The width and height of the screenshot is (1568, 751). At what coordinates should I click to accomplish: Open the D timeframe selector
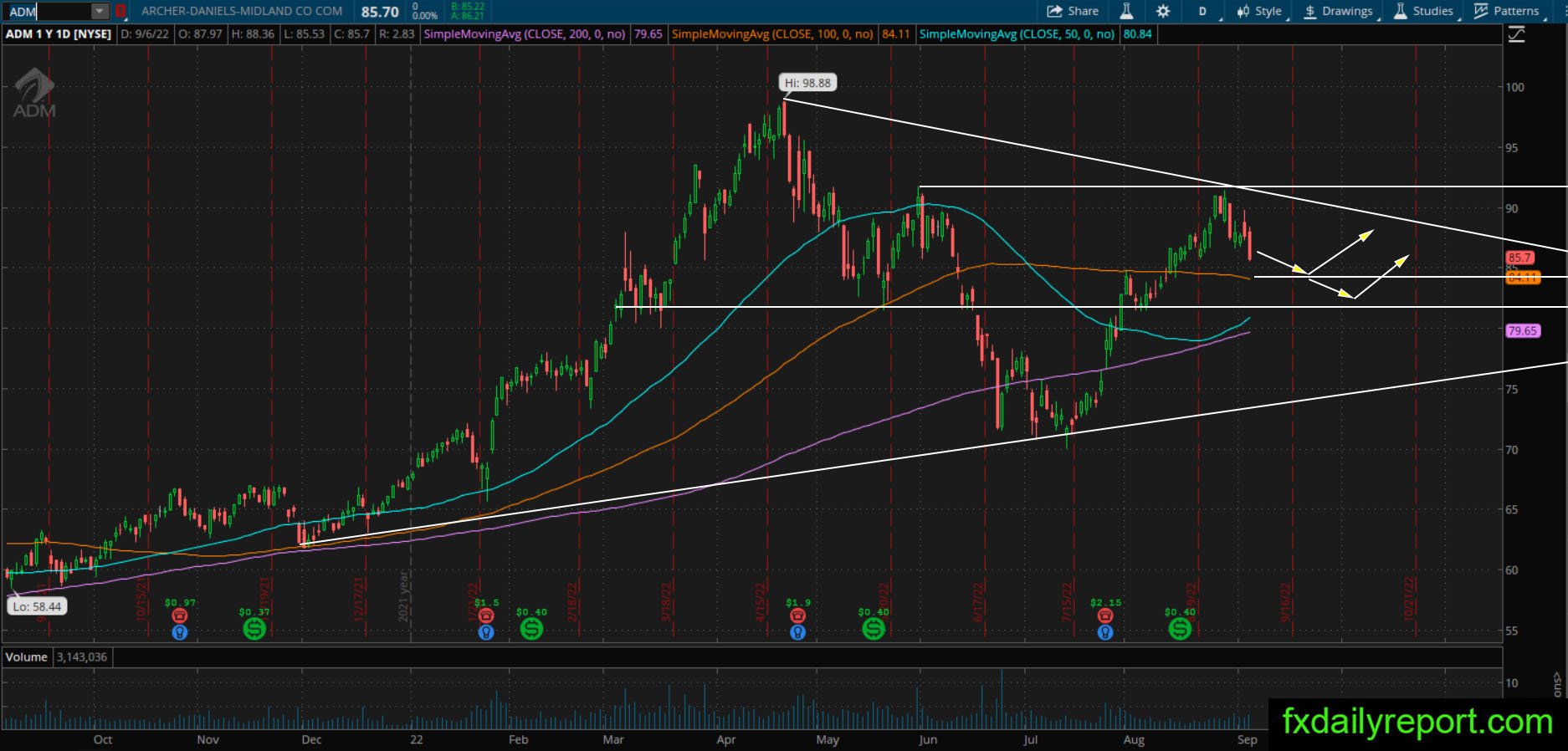point(1202,11)
